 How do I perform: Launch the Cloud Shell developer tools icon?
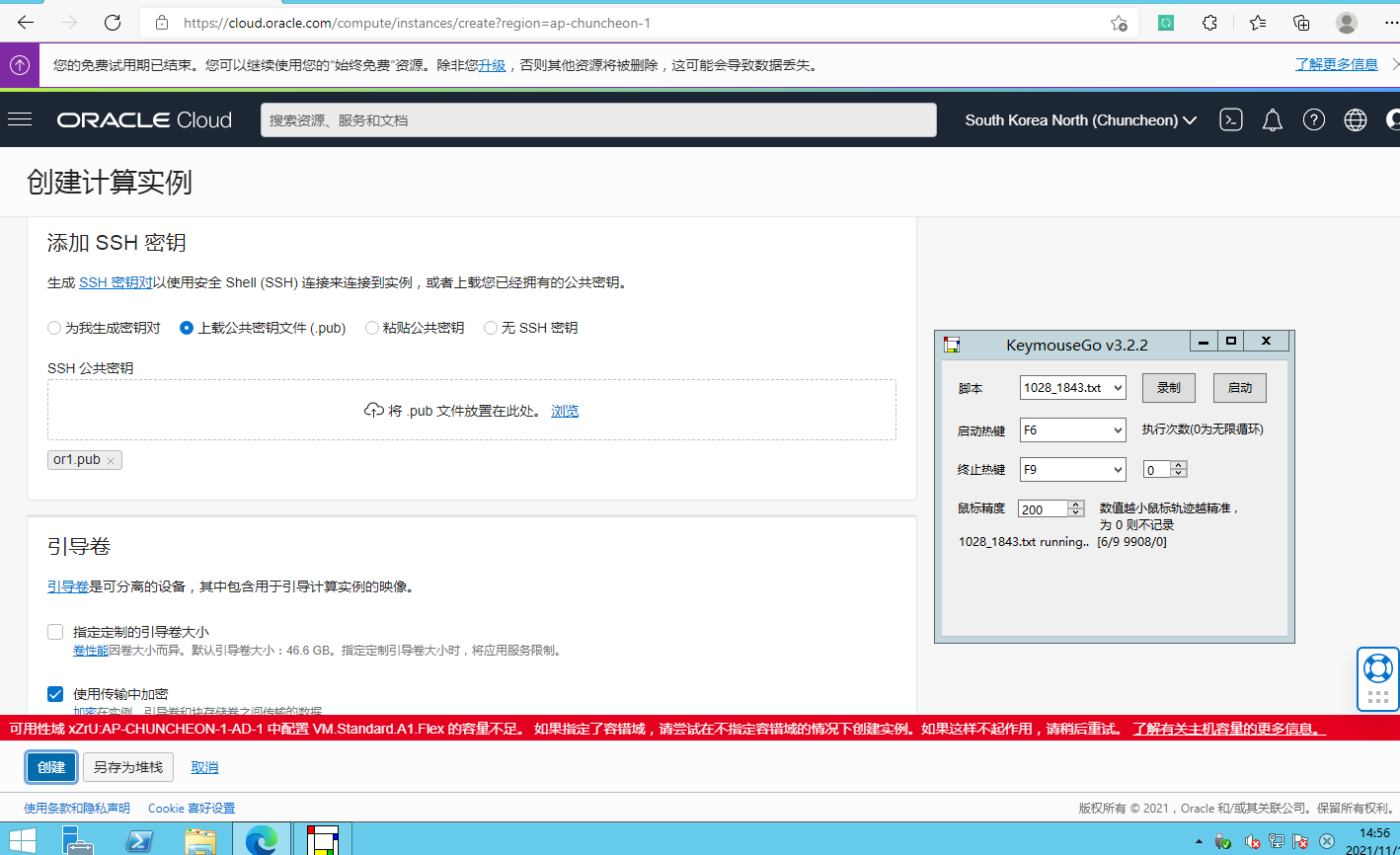tap(1230, 119)
